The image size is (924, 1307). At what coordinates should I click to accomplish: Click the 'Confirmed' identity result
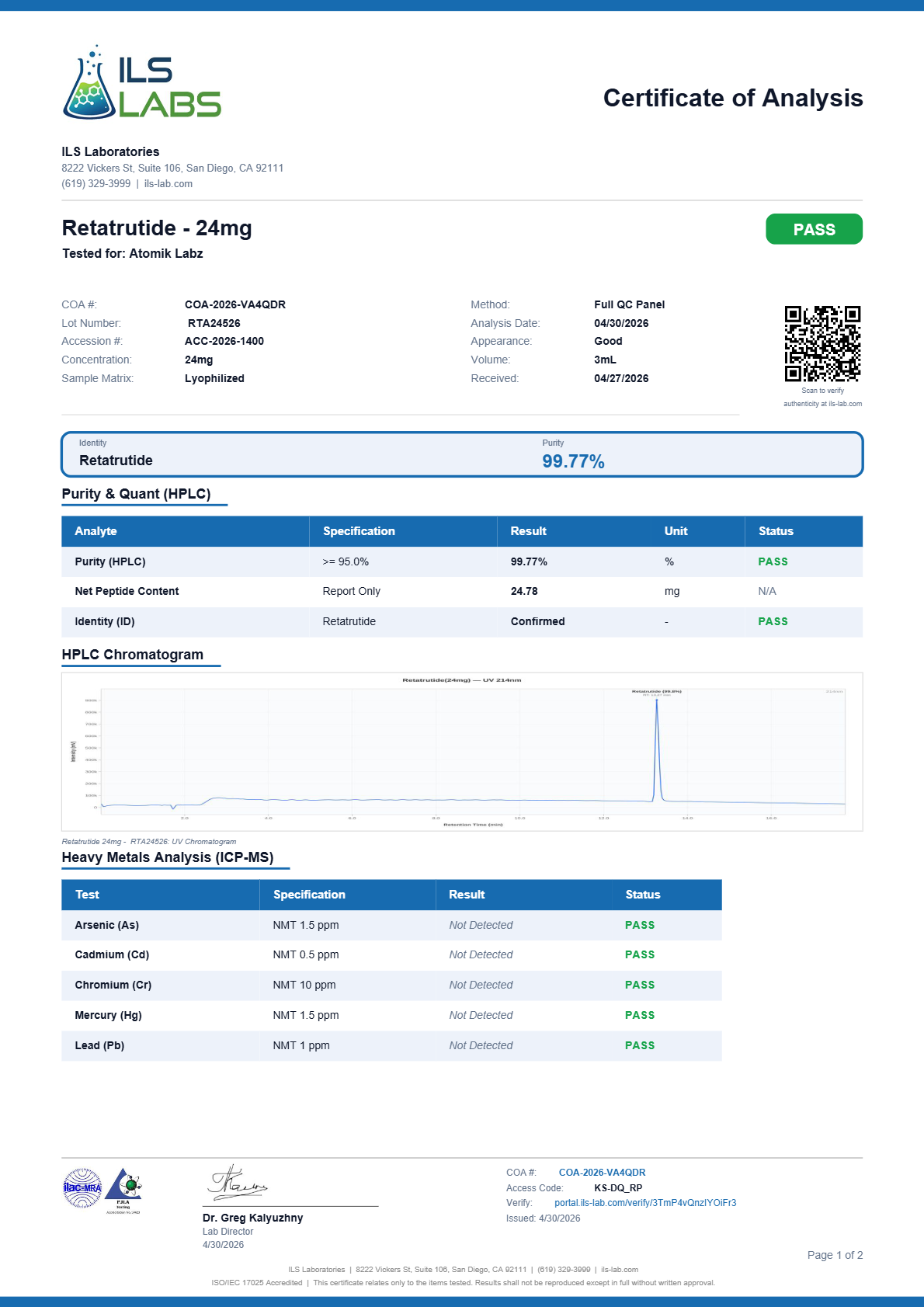[x=537, y=621]
